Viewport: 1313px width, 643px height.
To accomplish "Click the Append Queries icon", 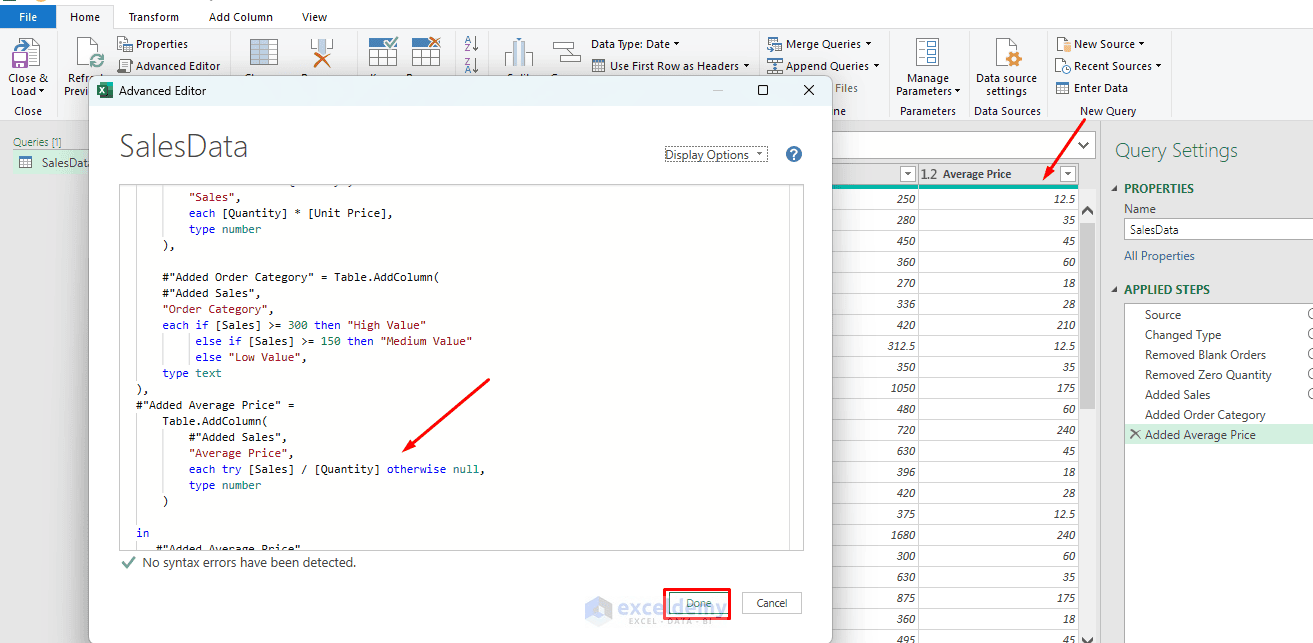I will click(776, 66).
